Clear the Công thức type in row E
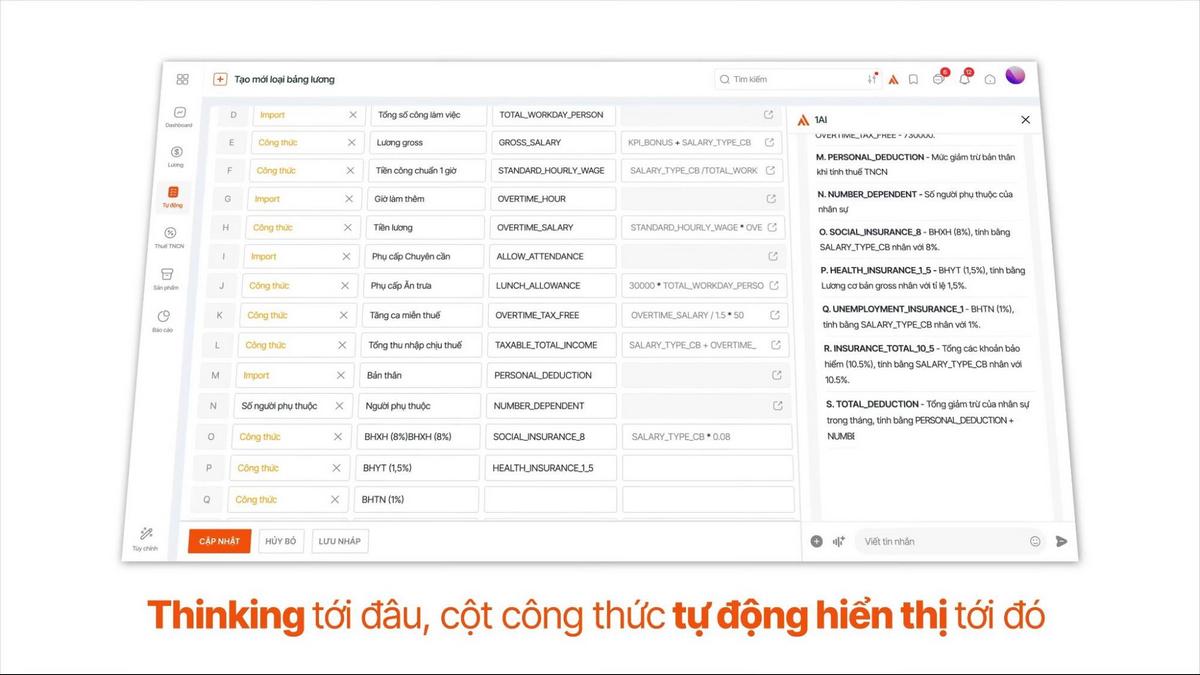The height and width of the screenshot is (675, 1200). click(x=351, y=142)
